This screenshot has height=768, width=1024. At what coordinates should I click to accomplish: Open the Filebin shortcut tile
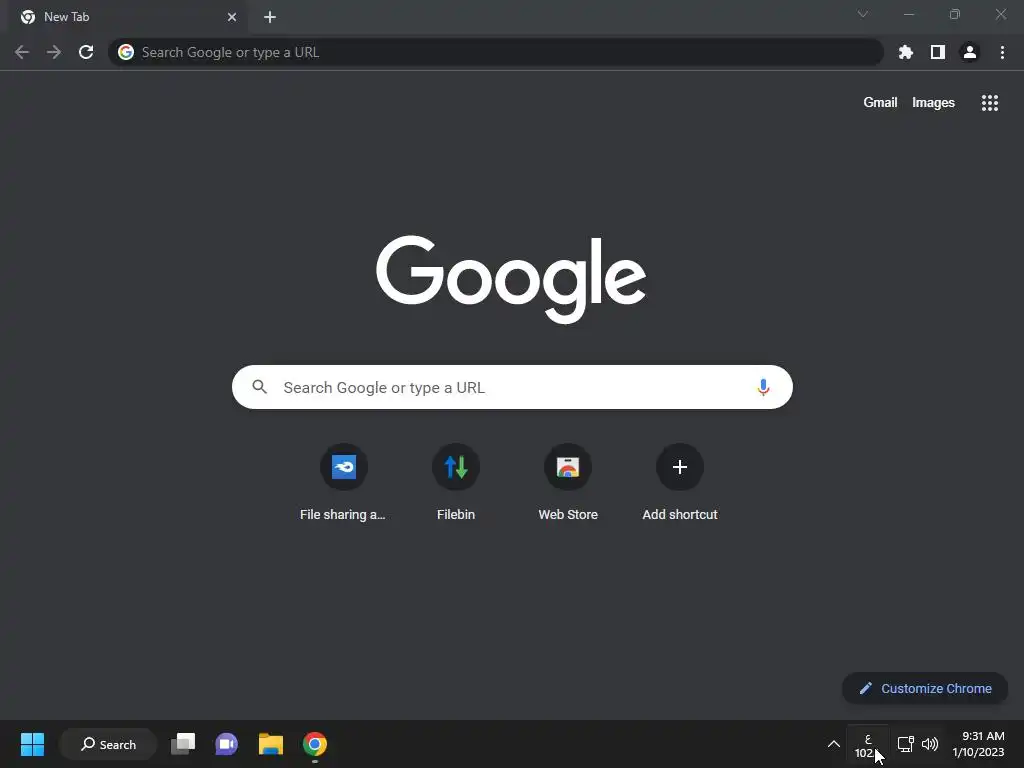[x=456, y=467]
